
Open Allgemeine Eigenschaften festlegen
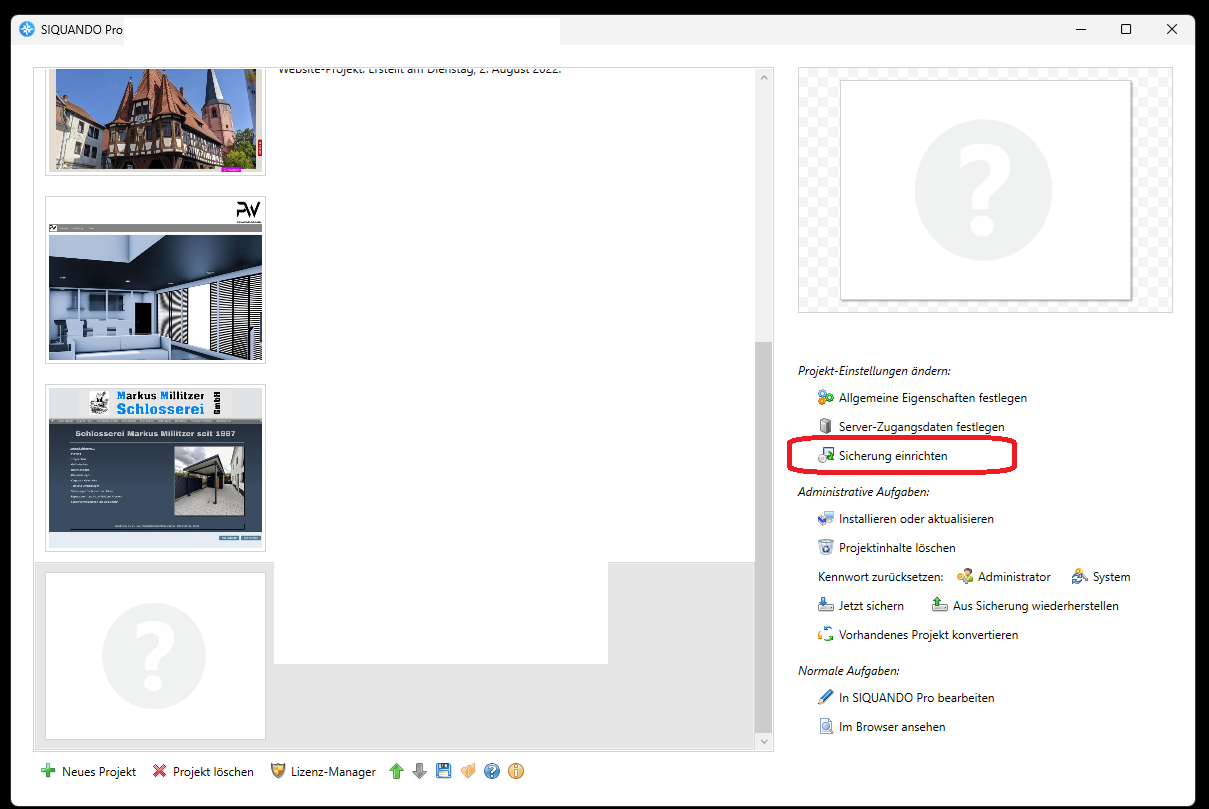pyautogui.click(x=922, y=398)
